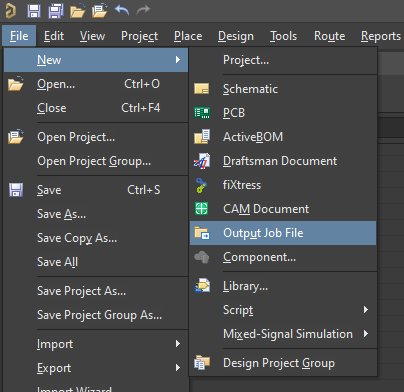Open the Reports menu
The width and height of the screenshot is (404, 392).
coord(381,36)
